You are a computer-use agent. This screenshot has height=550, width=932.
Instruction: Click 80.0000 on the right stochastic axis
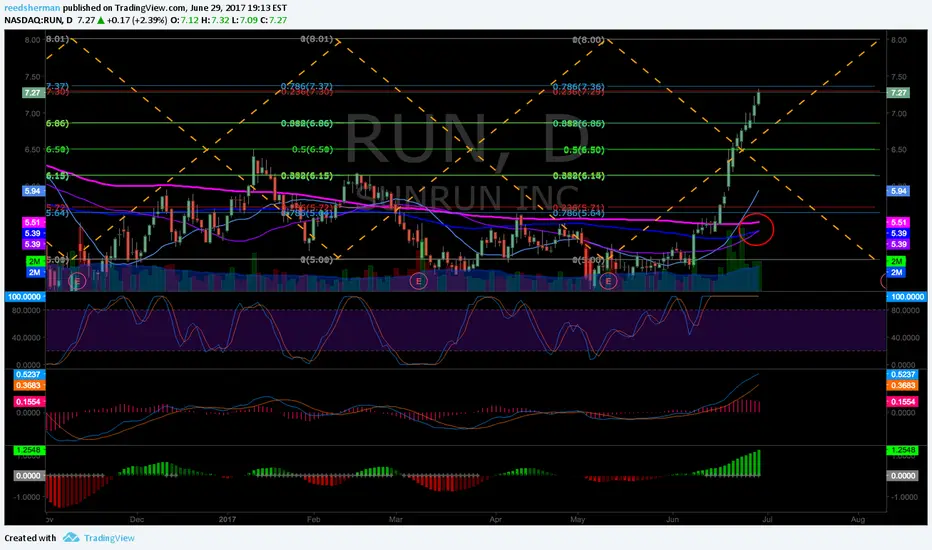coord(903,310)
